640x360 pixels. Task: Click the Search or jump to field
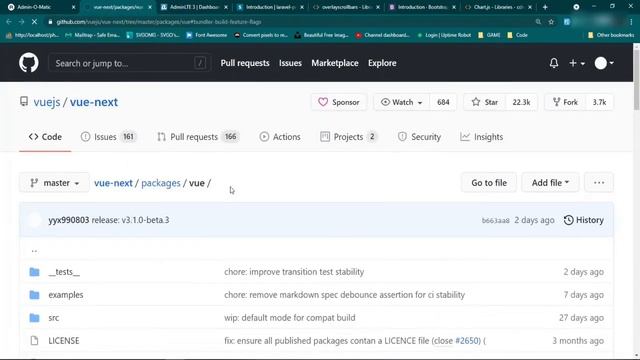coord(129,63)
